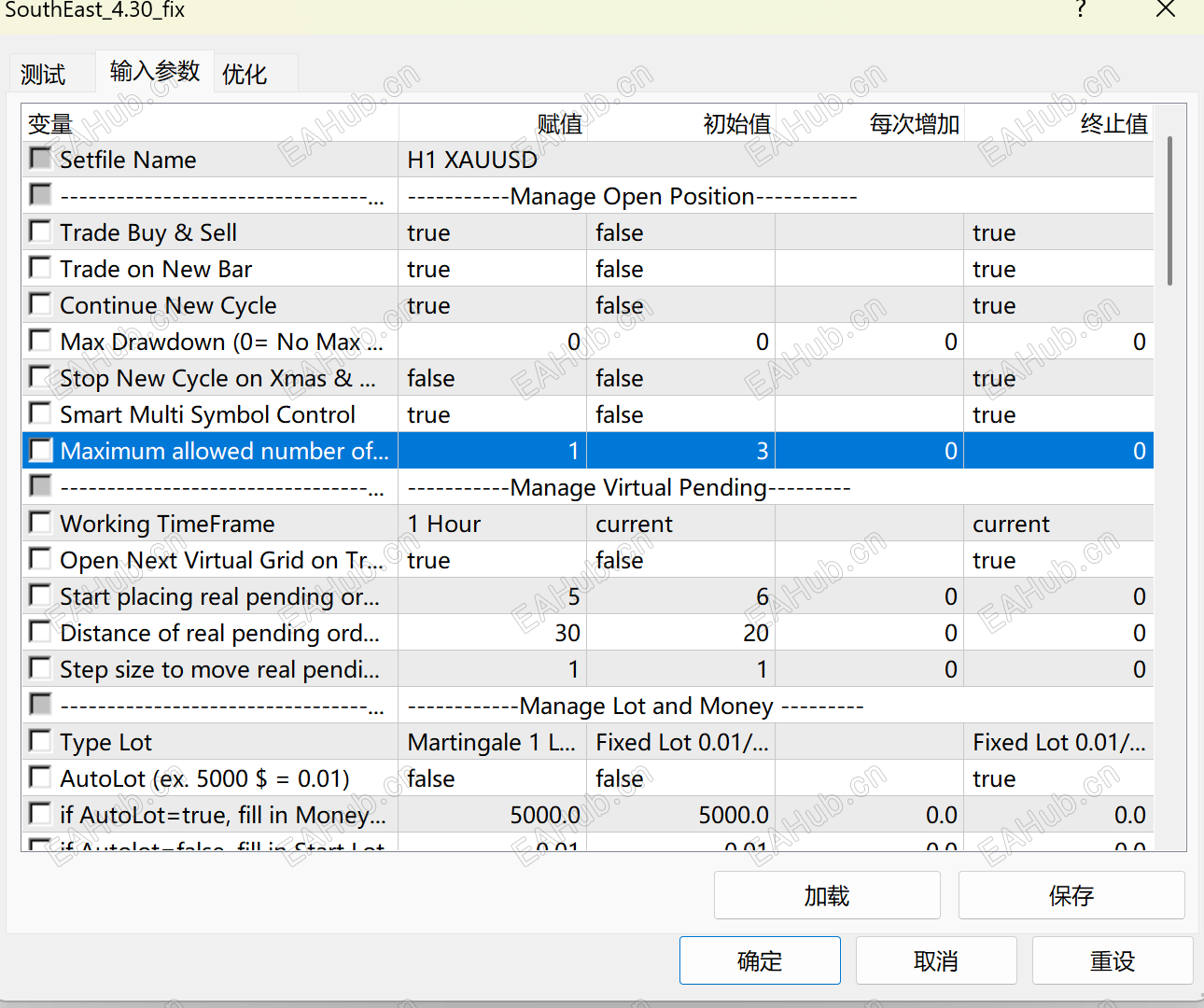
Task: Click the Working TimeFrame variable label
Action: tap(167, 524)
